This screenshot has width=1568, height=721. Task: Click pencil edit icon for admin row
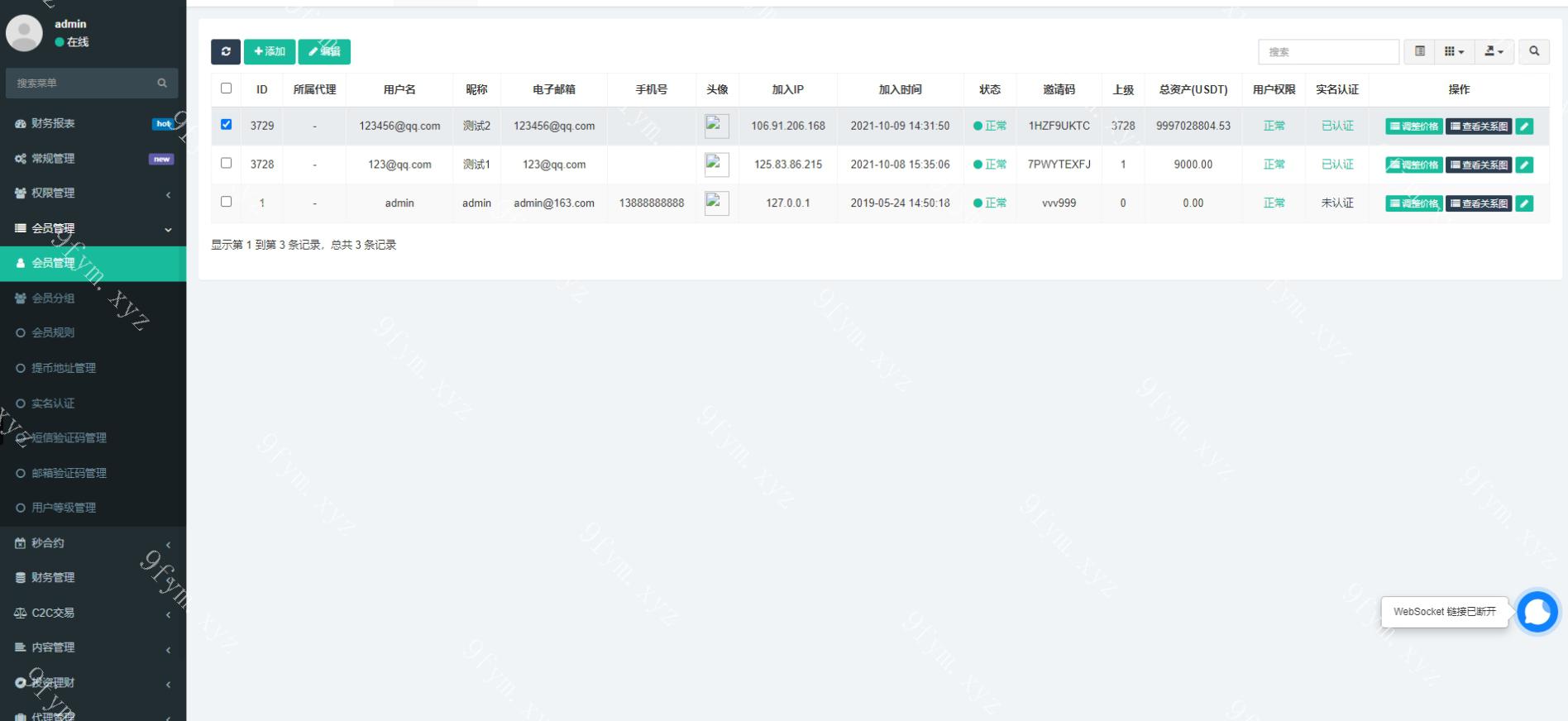[1524, 203]
